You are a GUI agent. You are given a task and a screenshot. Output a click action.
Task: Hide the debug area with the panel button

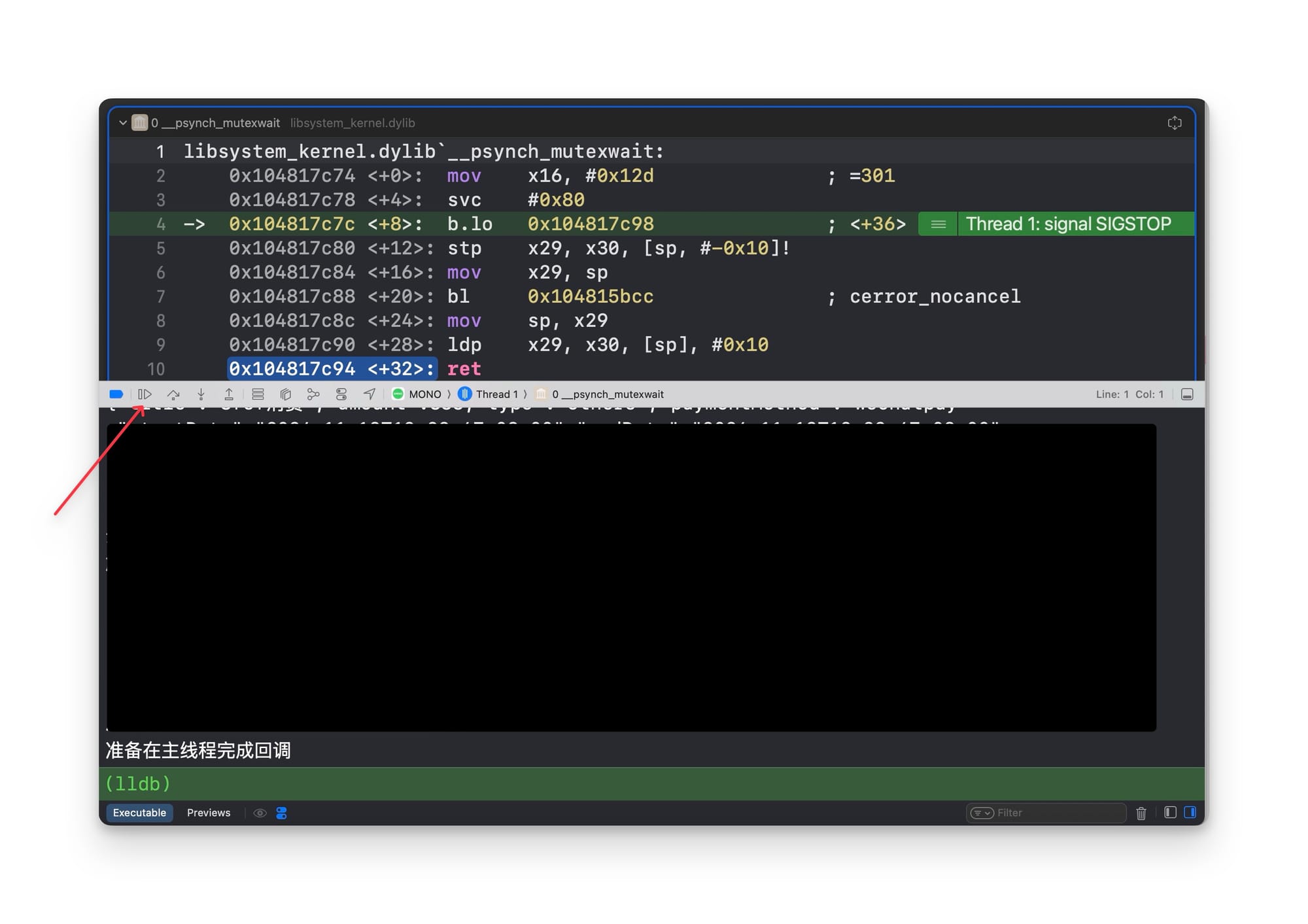click(x=1187, y=394)
